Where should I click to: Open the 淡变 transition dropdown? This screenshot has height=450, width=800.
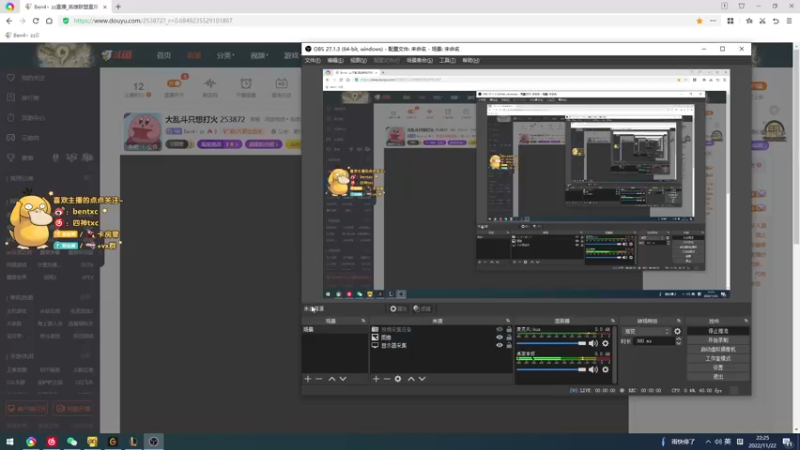(x=646, y=331)
